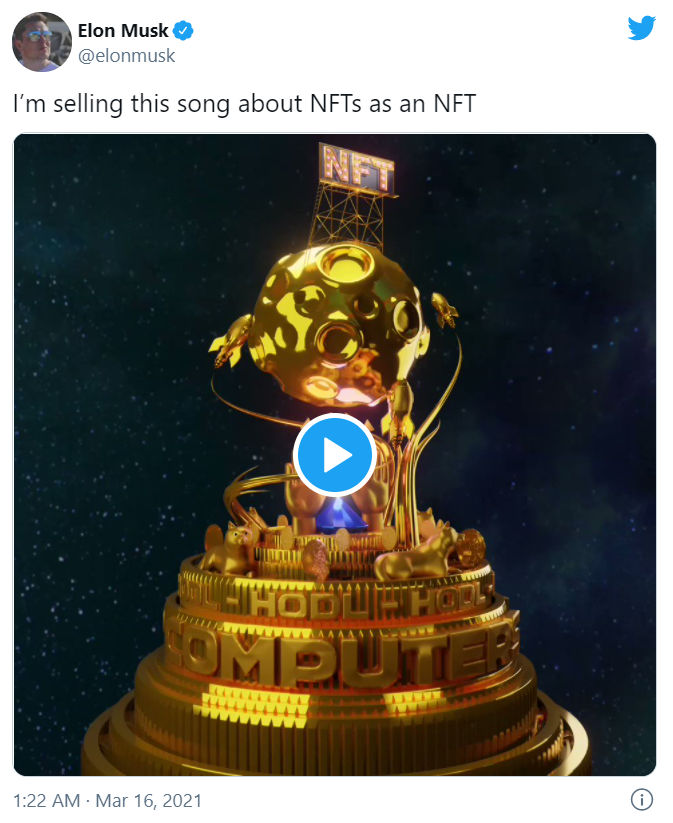673x823 pixels.
Task: Click the blue verified checkmark badge
Action: (x=183, y=31)
